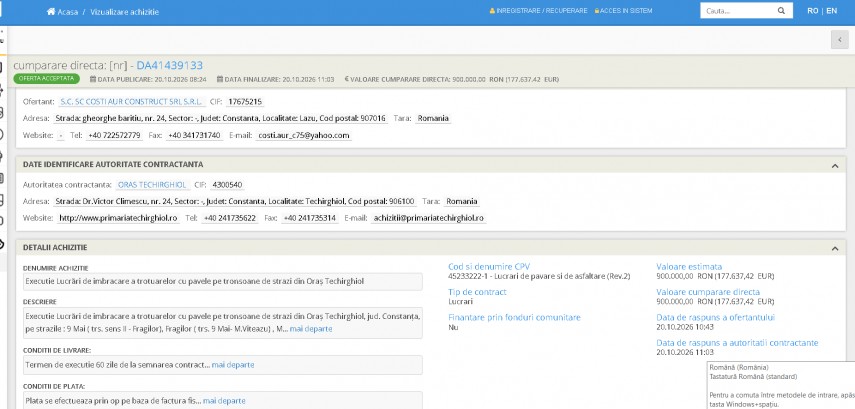
Task: Select the Lucrari contract type value
Action: pyautogui.click(x=460, y=301)
